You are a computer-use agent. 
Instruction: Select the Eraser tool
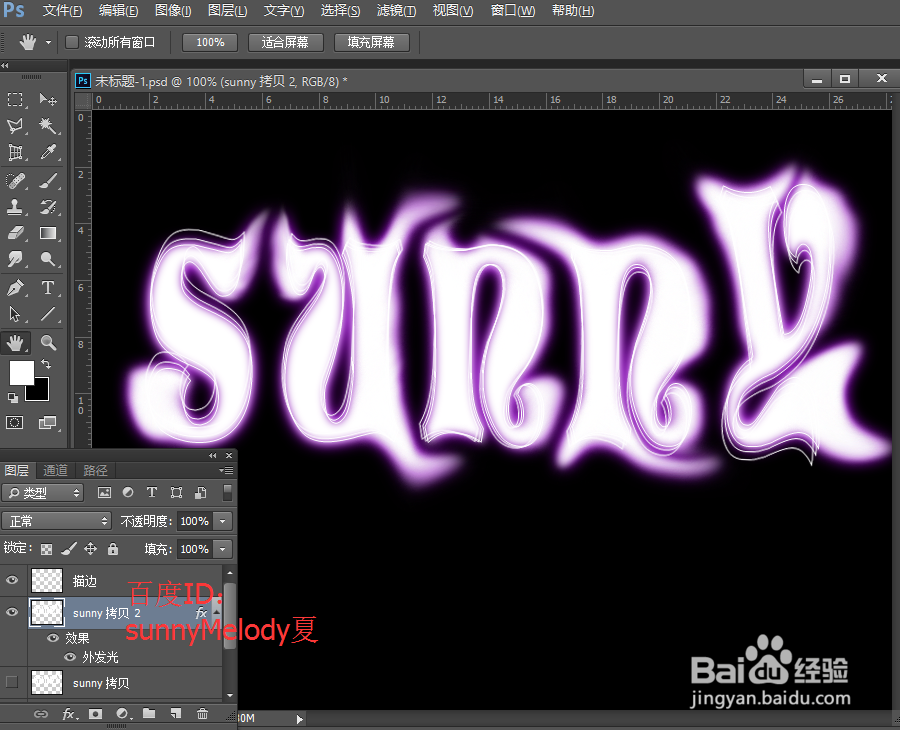coord(15,233)
